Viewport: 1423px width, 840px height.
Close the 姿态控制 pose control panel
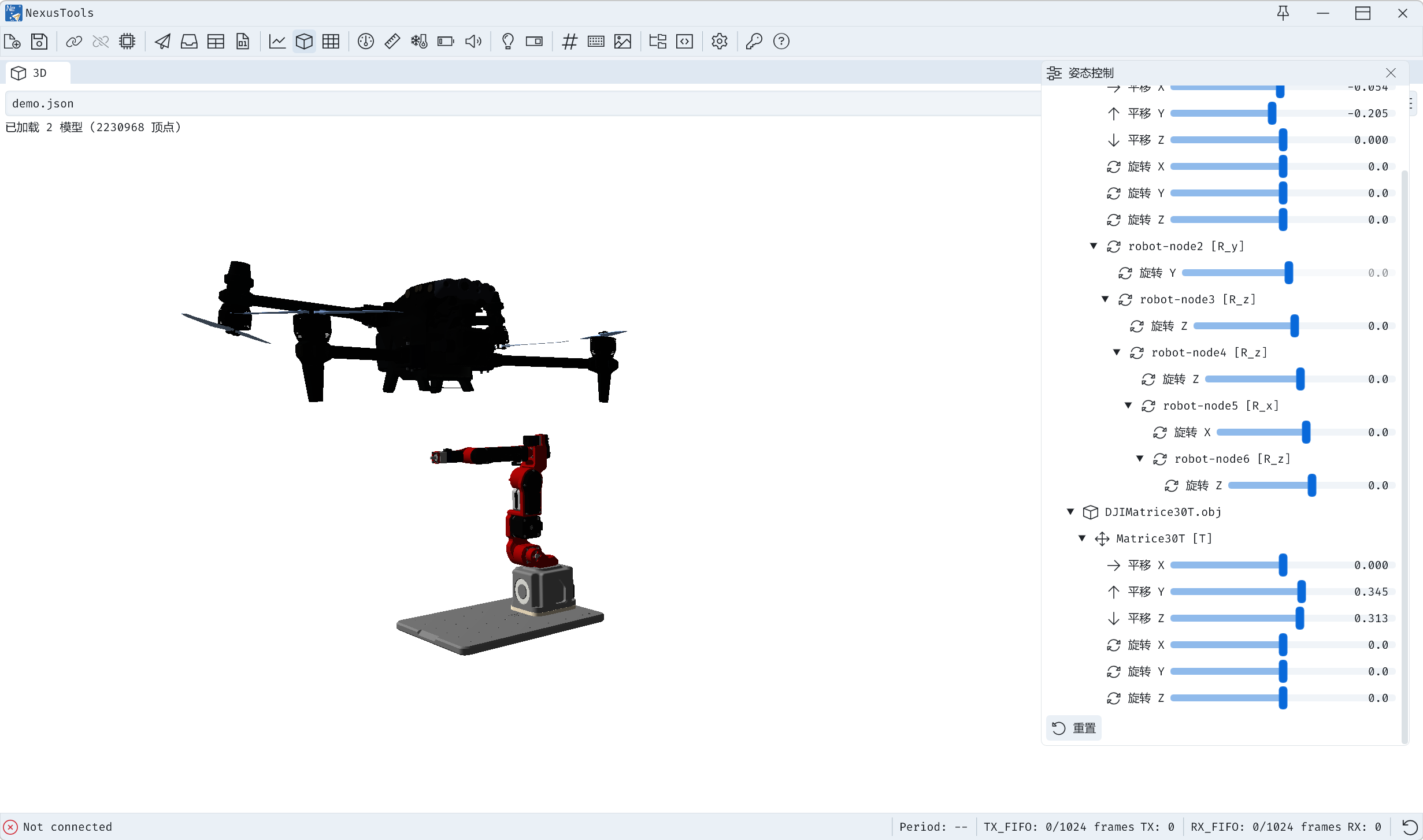(x=1391, y=73)
